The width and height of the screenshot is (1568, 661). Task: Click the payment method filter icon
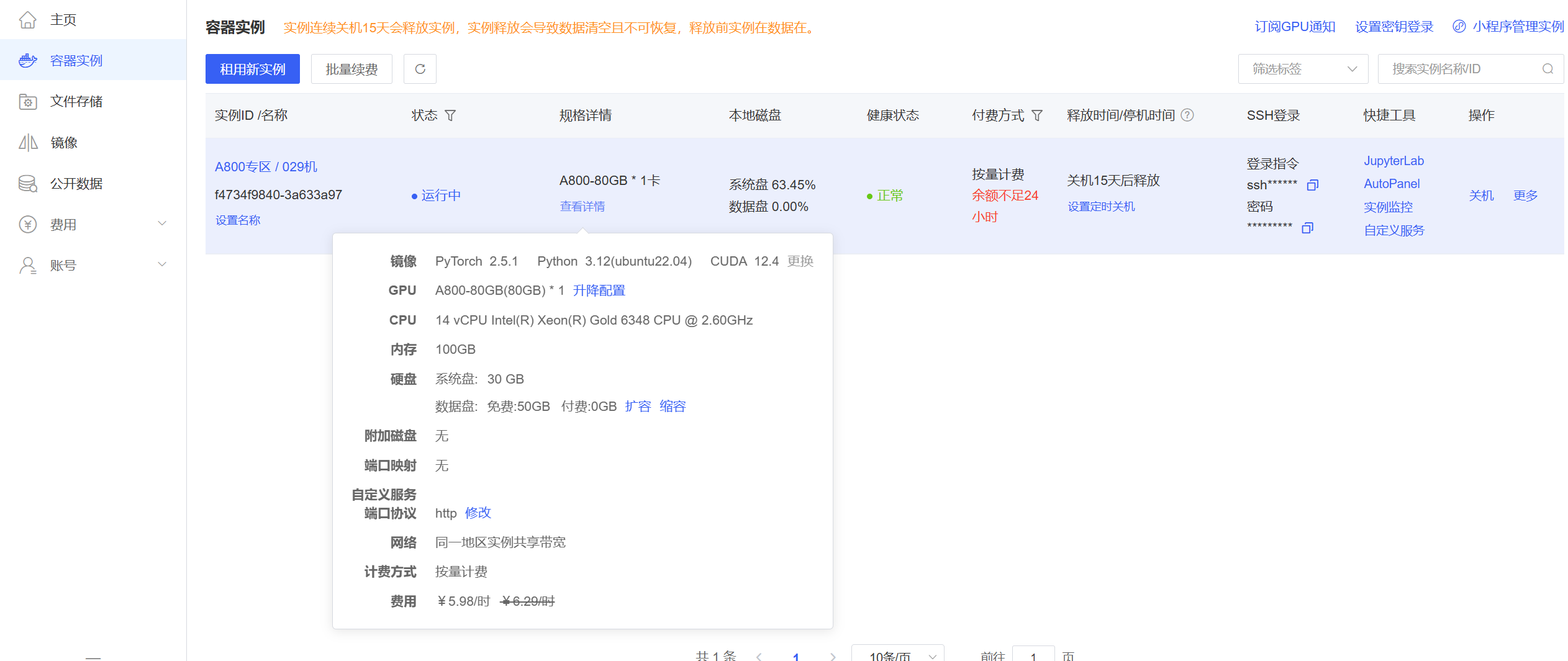click(x=1037, y=115)
